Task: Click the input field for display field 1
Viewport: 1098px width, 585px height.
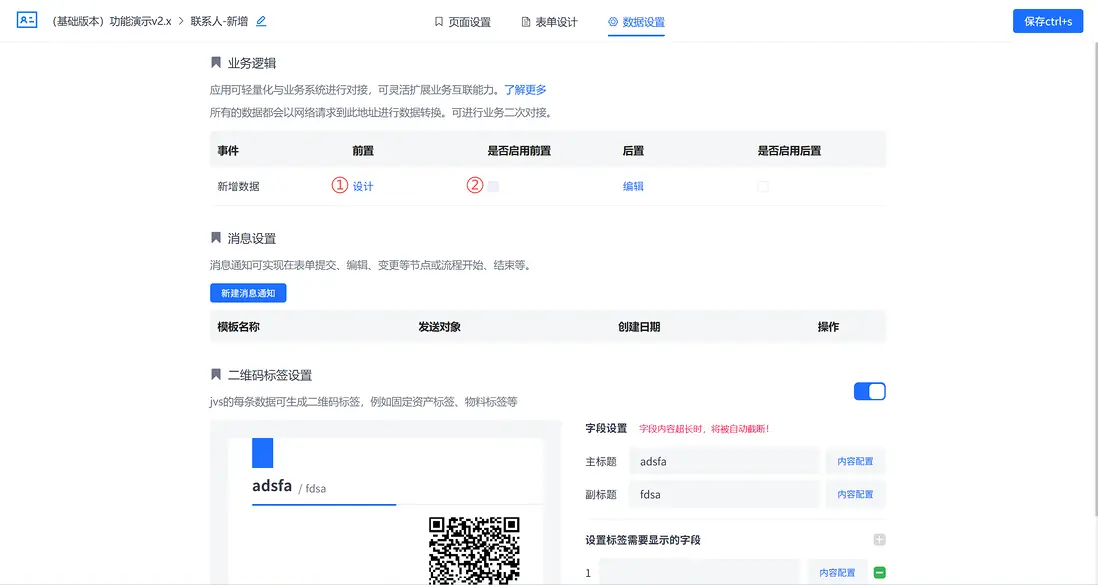Action: click(699, 572)
